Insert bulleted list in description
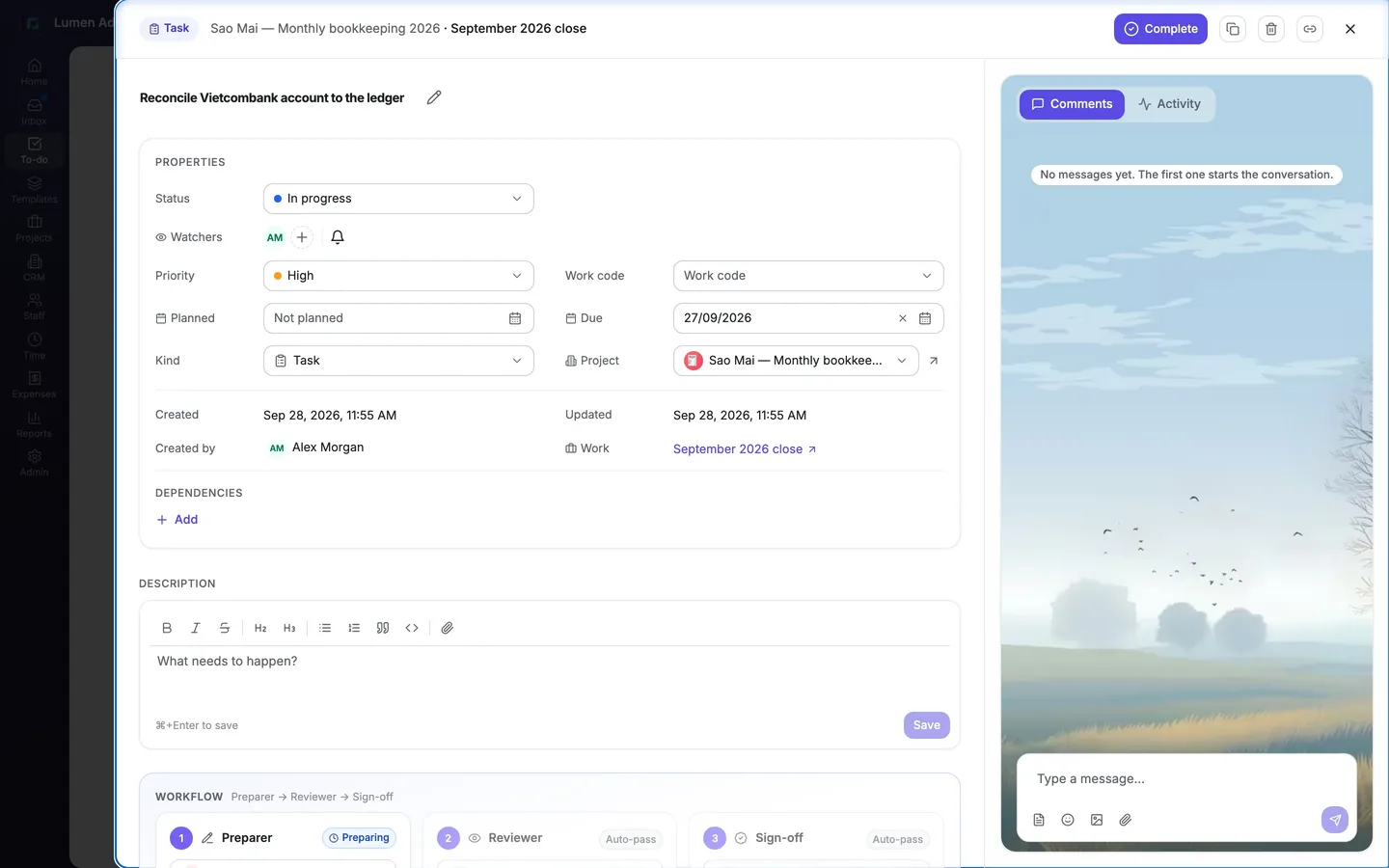This screenshot has width=1389, height=868. click(325, 628)
